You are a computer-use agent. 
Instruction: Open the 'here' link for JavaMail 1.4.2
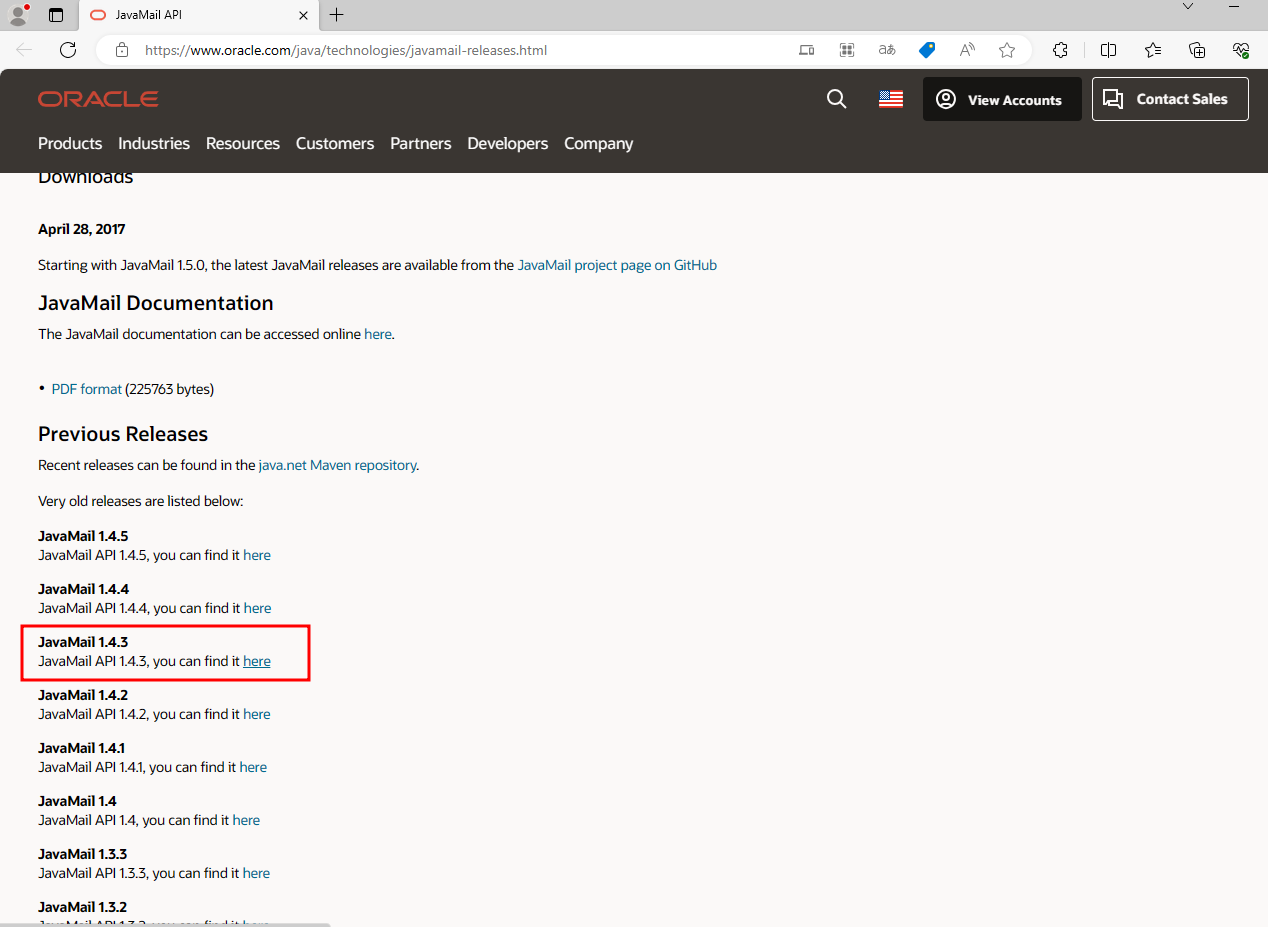pyautogui.click(x=257, y=714)
